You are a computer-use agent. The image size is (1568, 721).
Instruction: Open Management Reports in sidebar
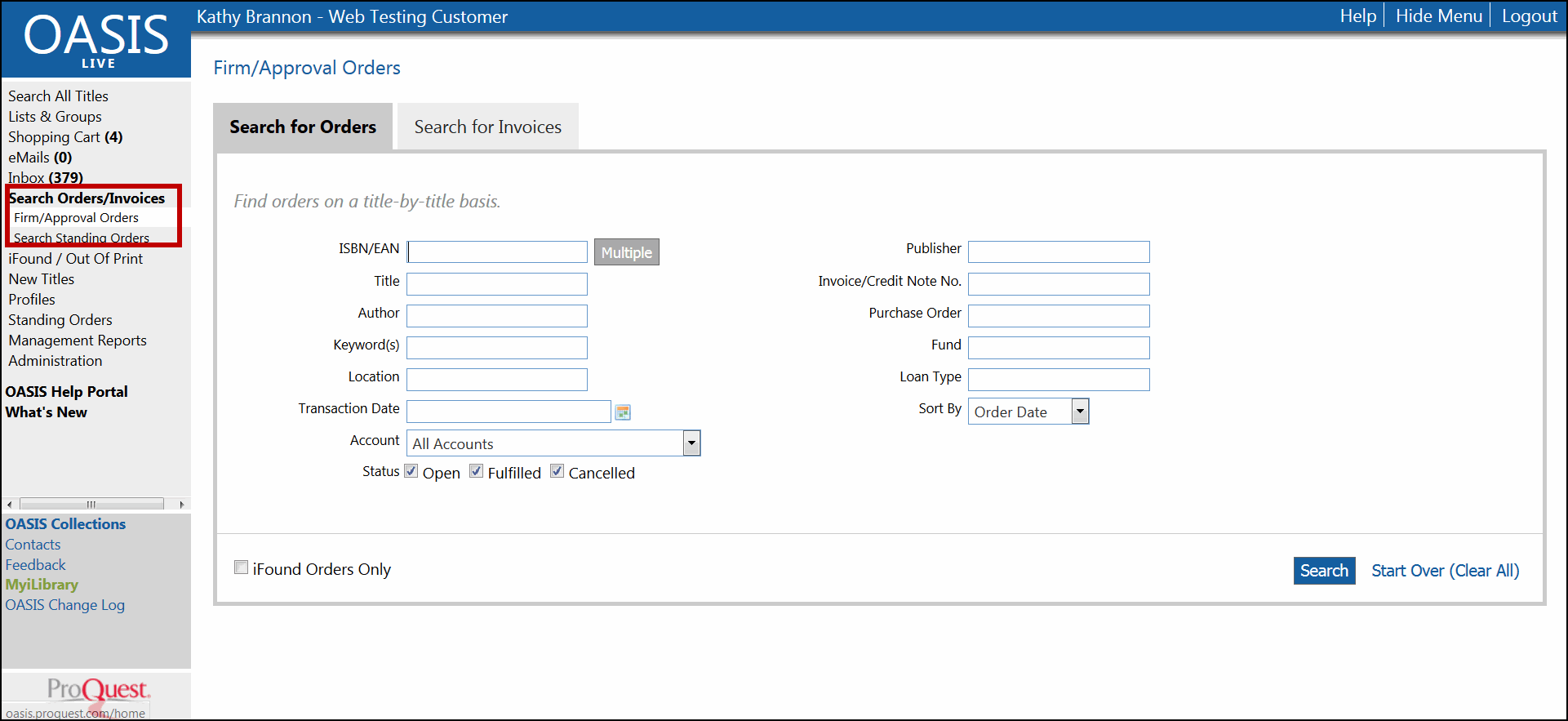point(78,340)
